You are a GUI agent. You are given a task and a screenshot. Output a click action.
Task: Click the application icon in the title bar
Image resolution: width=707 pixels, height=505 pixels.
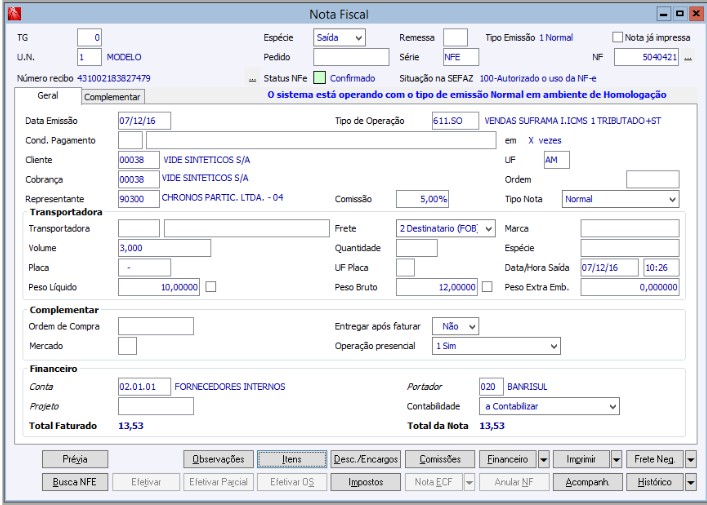(13, 14)
